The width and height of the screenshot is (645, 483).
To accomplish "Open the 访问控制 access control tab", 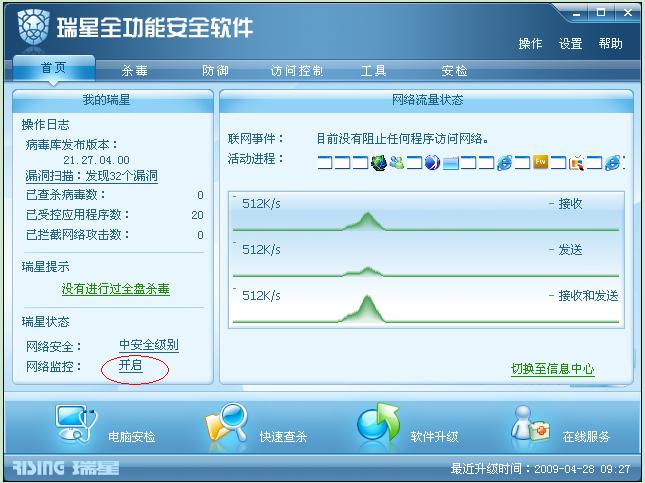I will [297, 71].
